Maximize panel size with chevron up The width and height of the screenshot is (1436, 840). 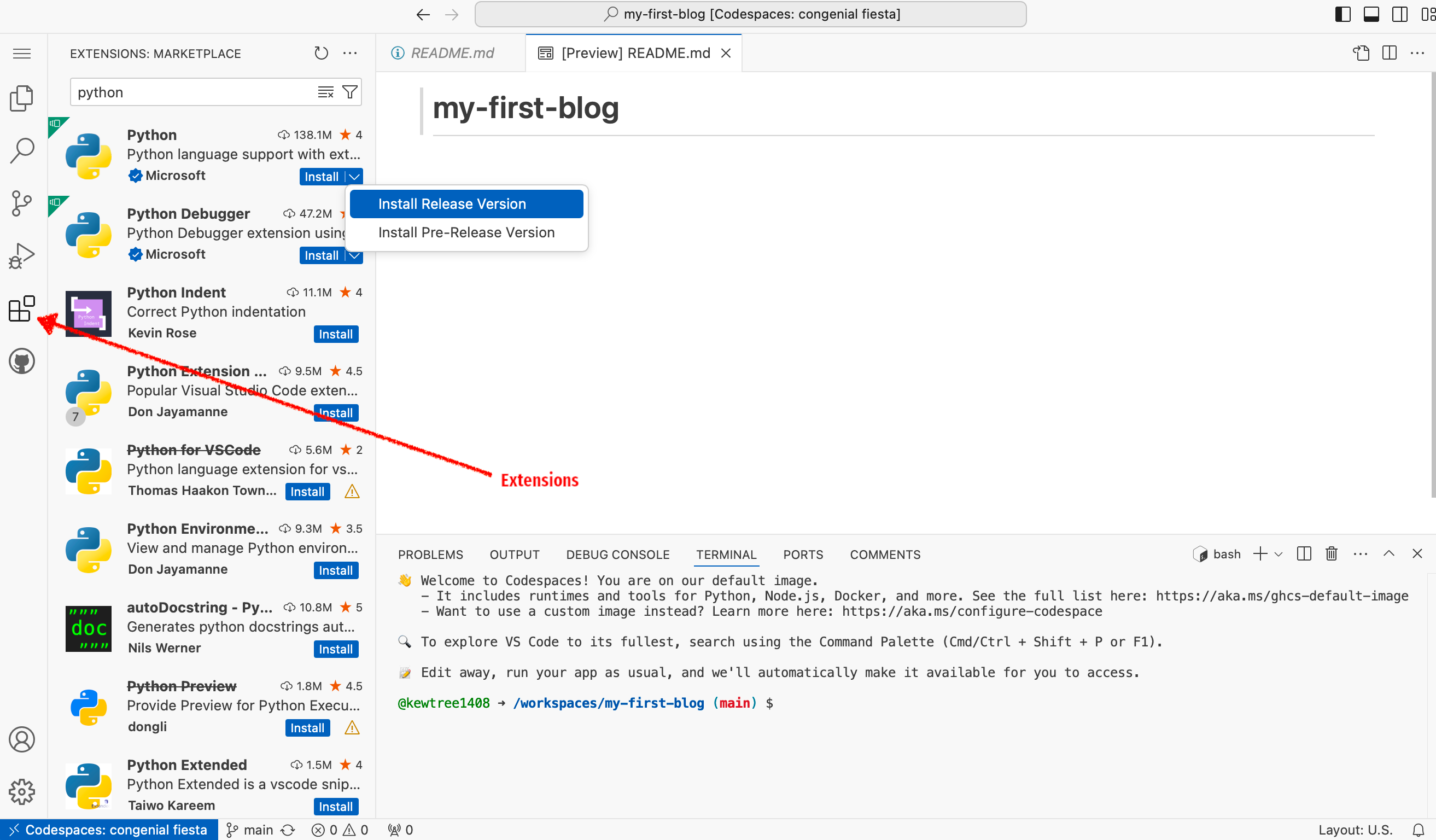pos(1389,554)
